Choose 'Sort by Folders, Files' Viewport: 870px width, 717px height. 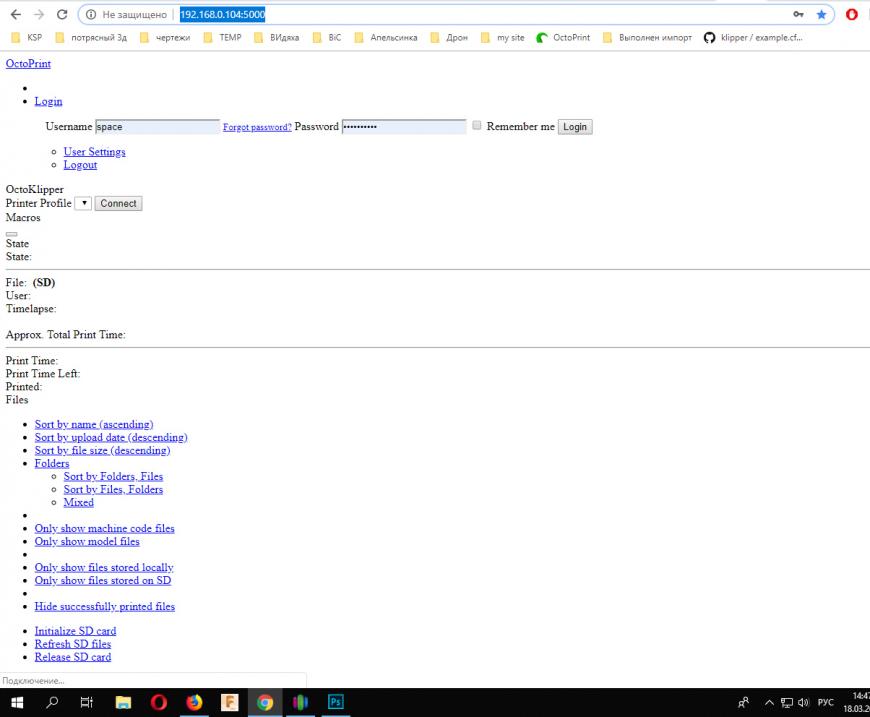pos(113,476)
